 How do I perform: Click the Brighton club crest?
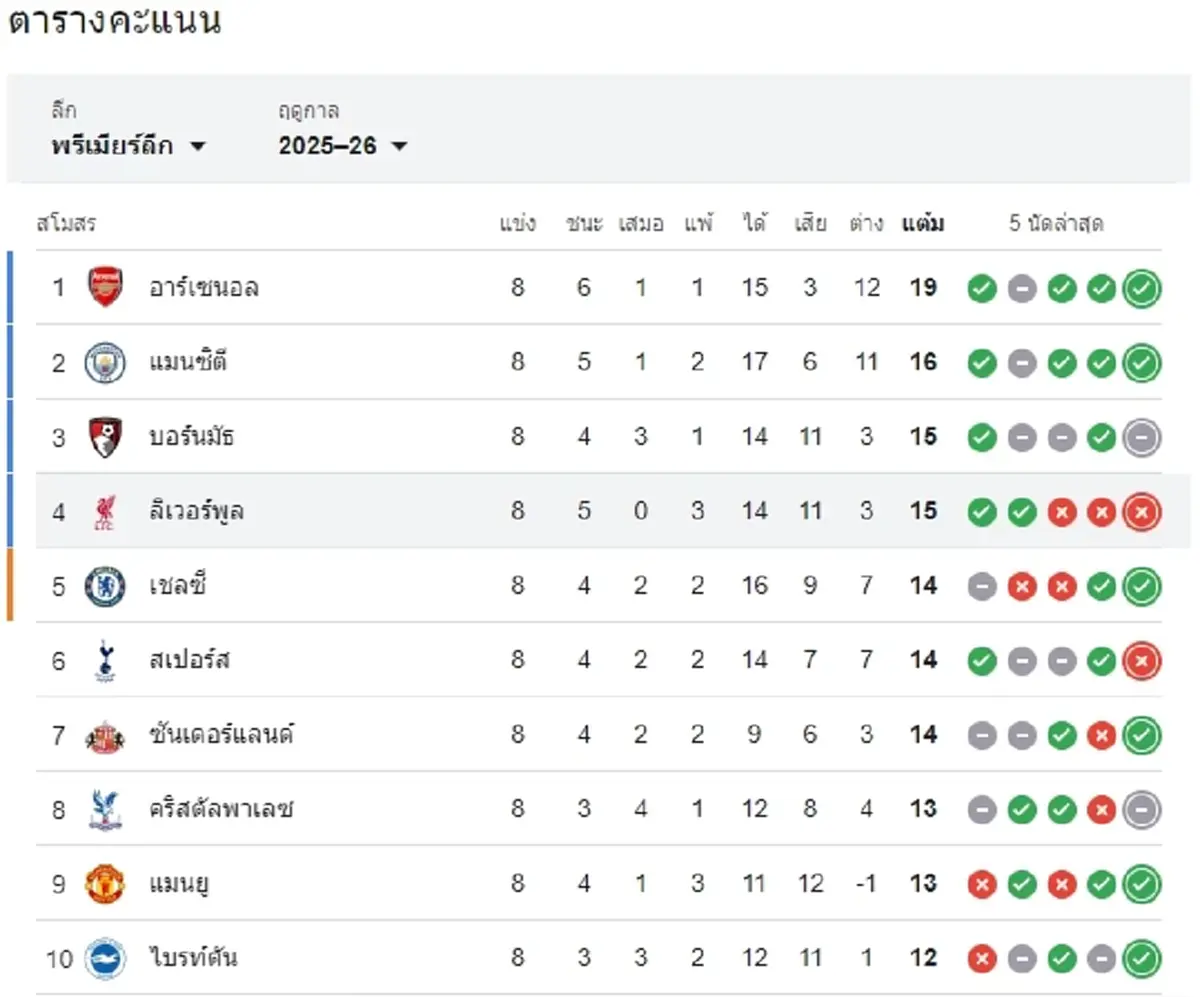point(105,958)
